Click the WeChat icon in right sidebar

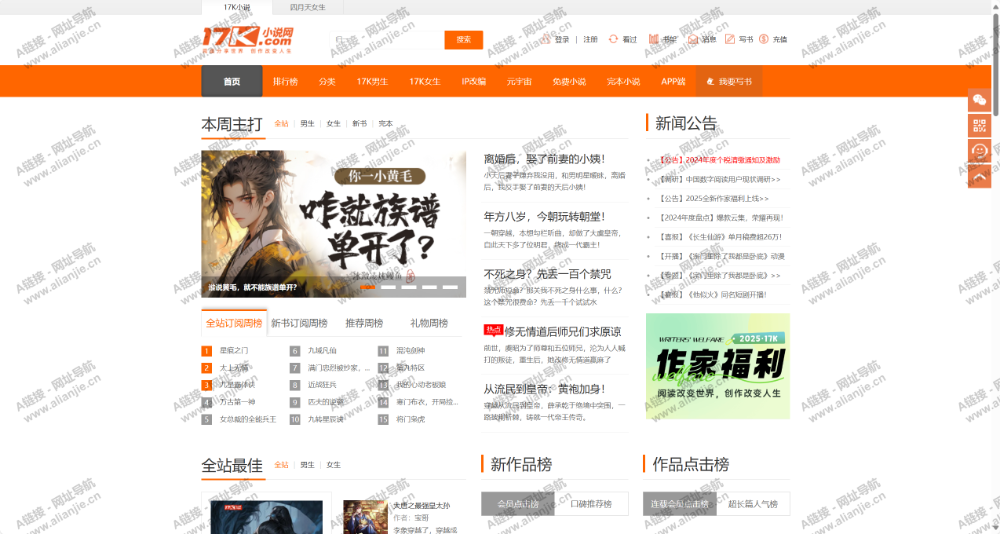coord(980,100)
